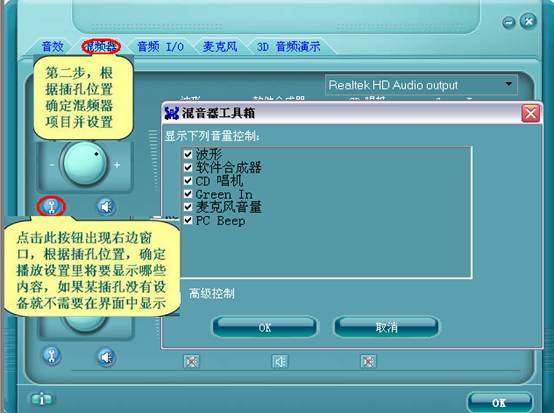Click the main OK button at bottom right
This screenshot has width=554, height=413.
tap(499, 402)
